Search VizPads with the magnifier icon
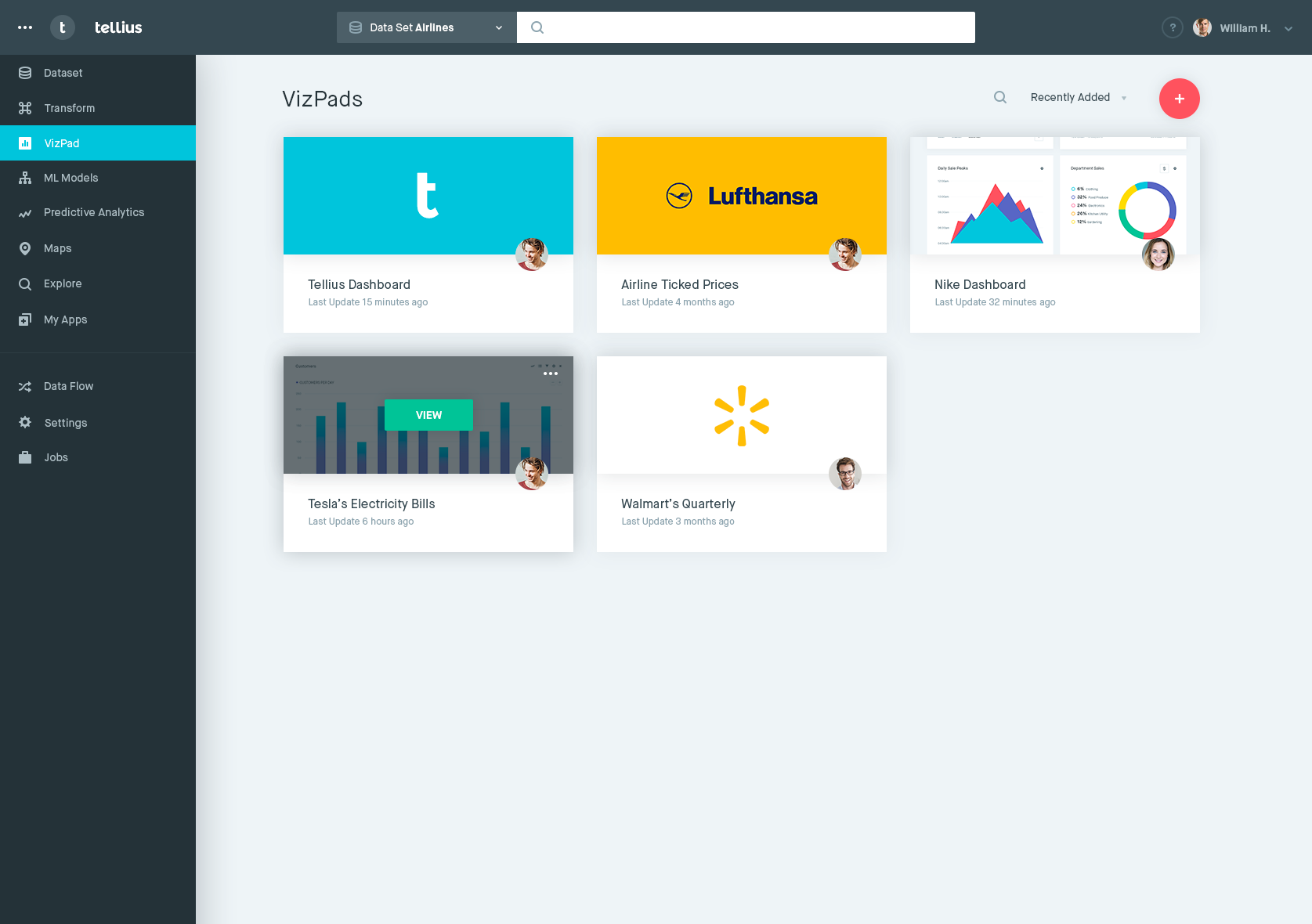The image size is (1312, 924). 1000,97
